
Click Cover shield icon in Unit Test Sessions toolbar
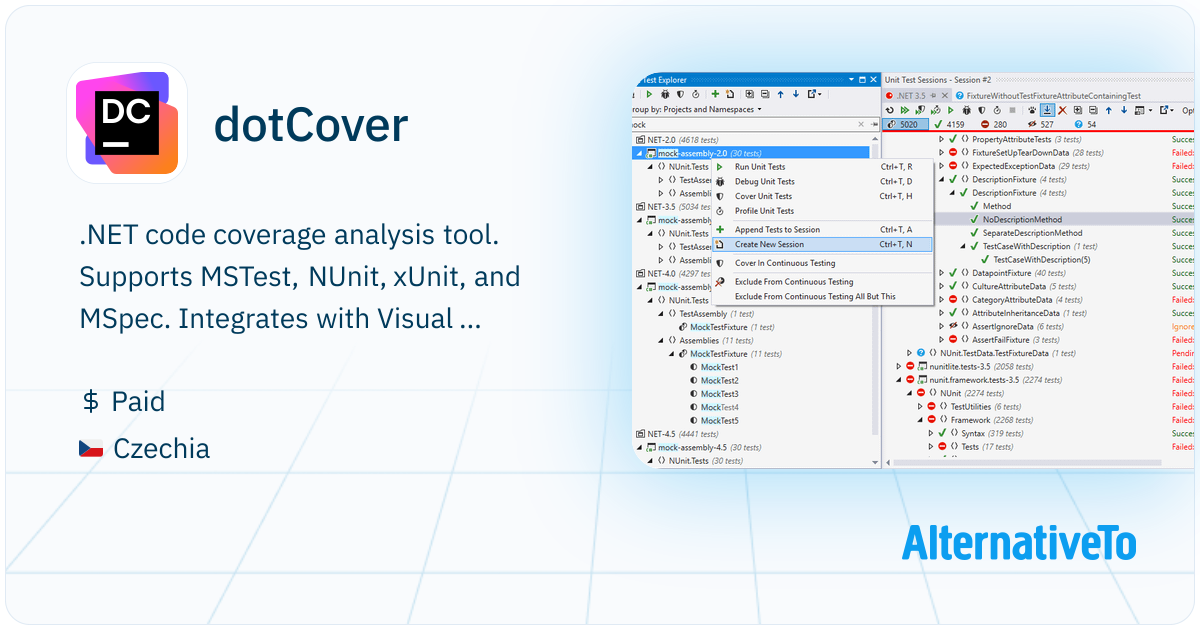[982, 110]
